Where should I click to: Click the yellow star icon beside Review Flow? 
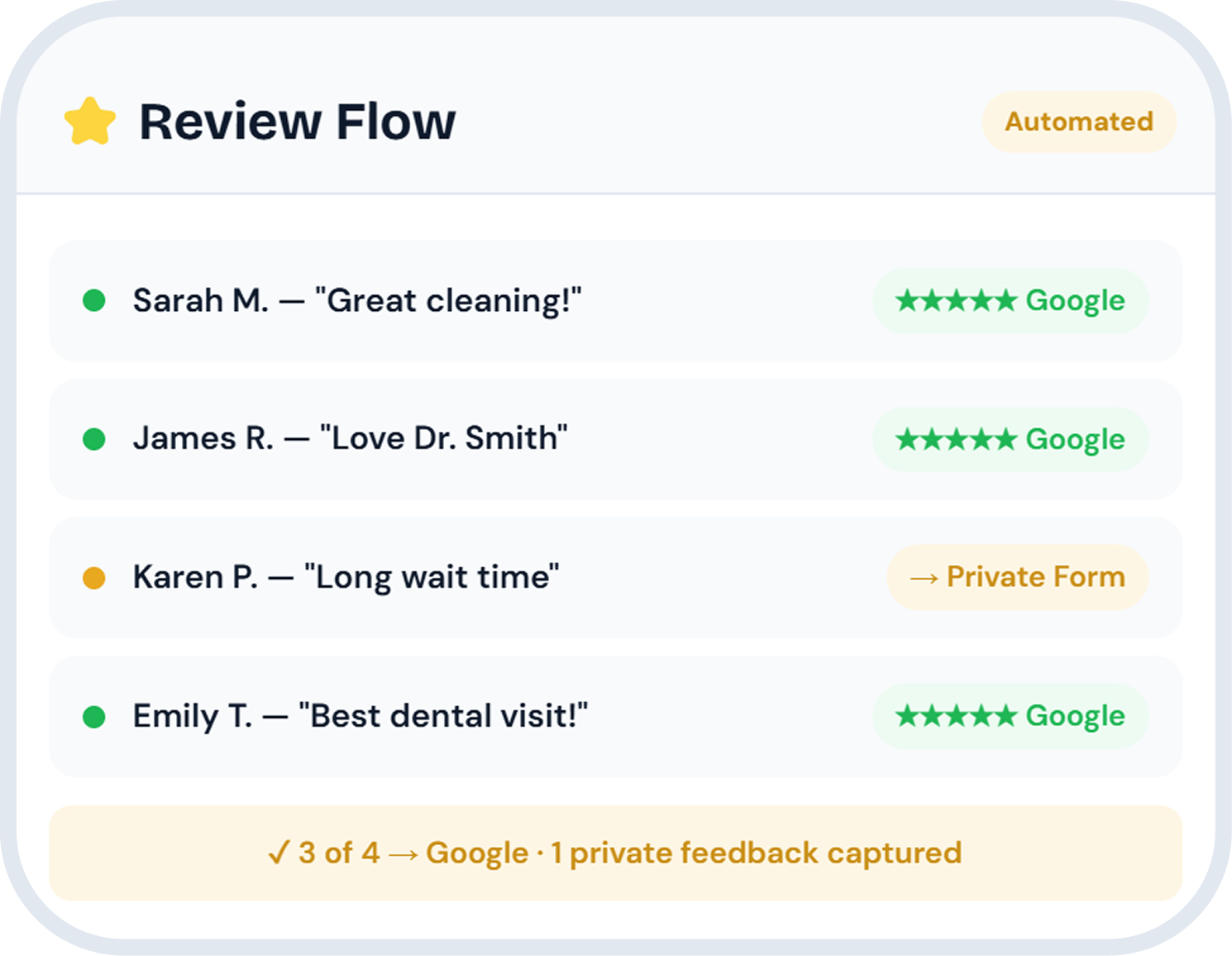coord(90,122)
